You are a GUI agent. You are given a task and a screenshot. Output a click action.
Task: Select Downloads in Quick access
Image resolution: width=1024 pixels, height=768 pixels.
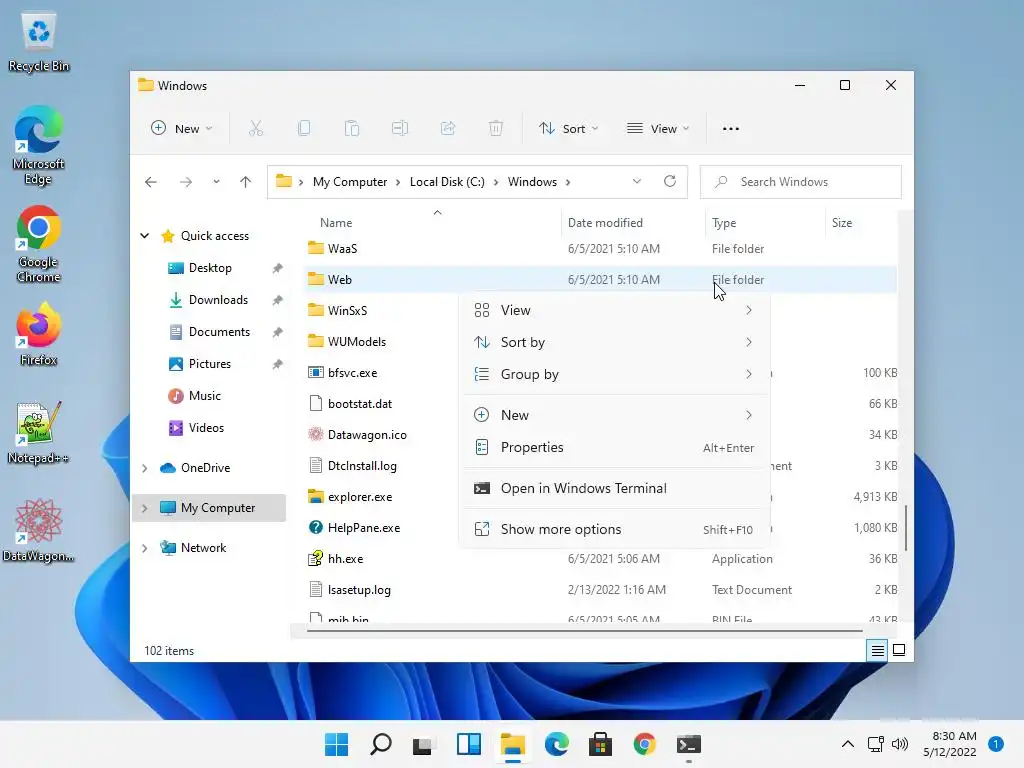[218, 300]
